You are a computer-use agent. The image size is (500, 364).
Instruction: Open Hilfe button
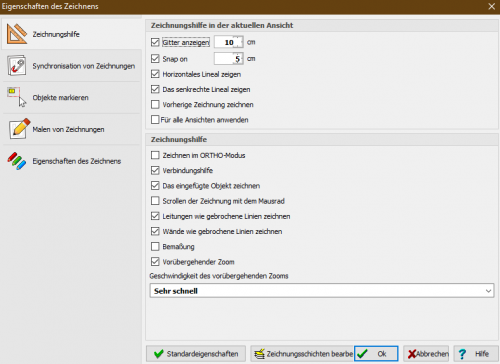coord(476,354)
